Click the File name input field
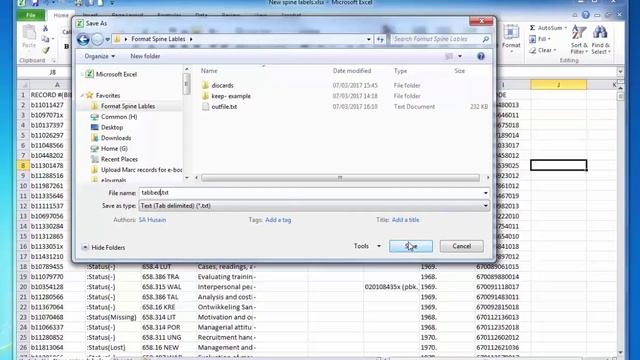Screen dimensions: 640x360 (310, 193)
